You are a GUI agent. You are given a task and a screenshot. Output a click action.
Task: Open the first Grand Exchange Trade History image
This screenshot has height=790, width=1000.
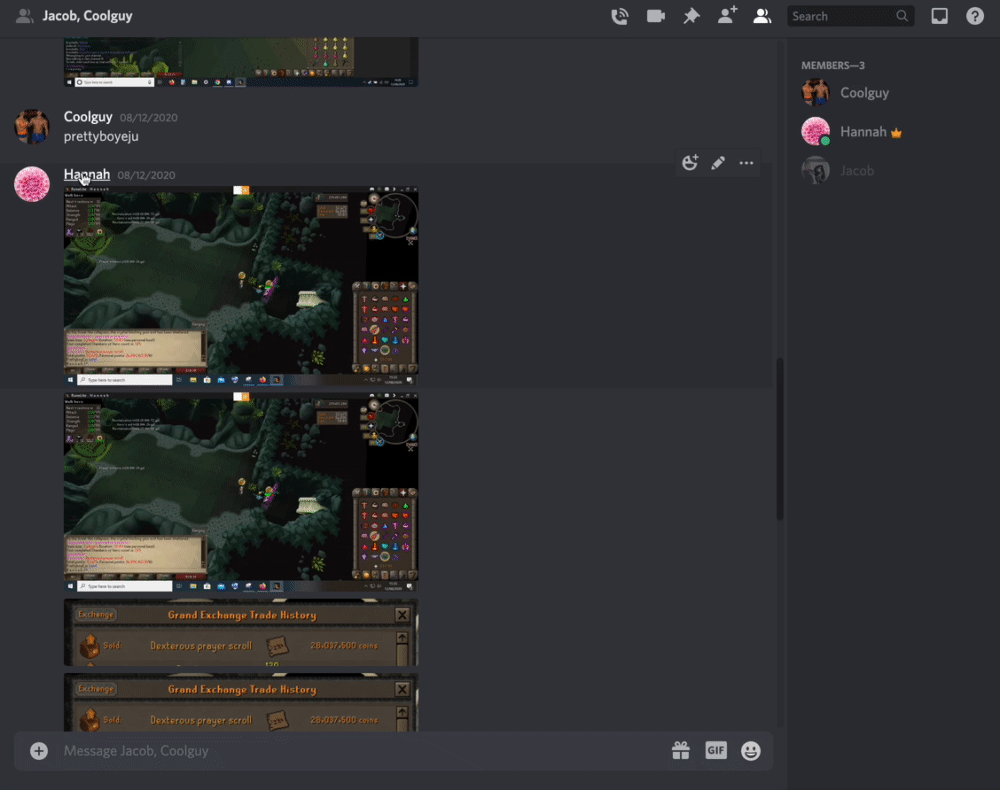pos(241,633)
